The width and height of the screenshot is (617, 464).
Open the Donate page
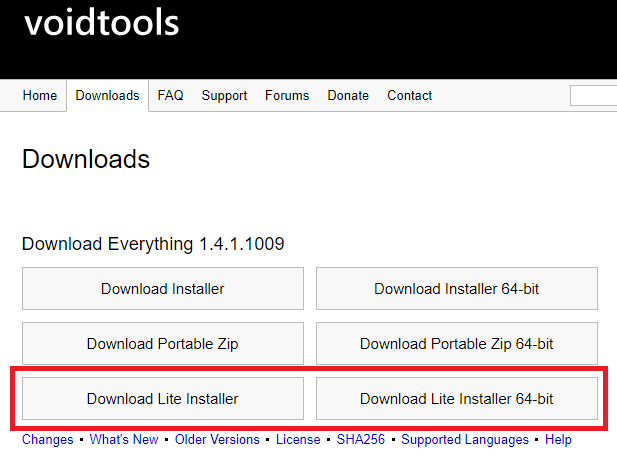[x=348, y=95]
